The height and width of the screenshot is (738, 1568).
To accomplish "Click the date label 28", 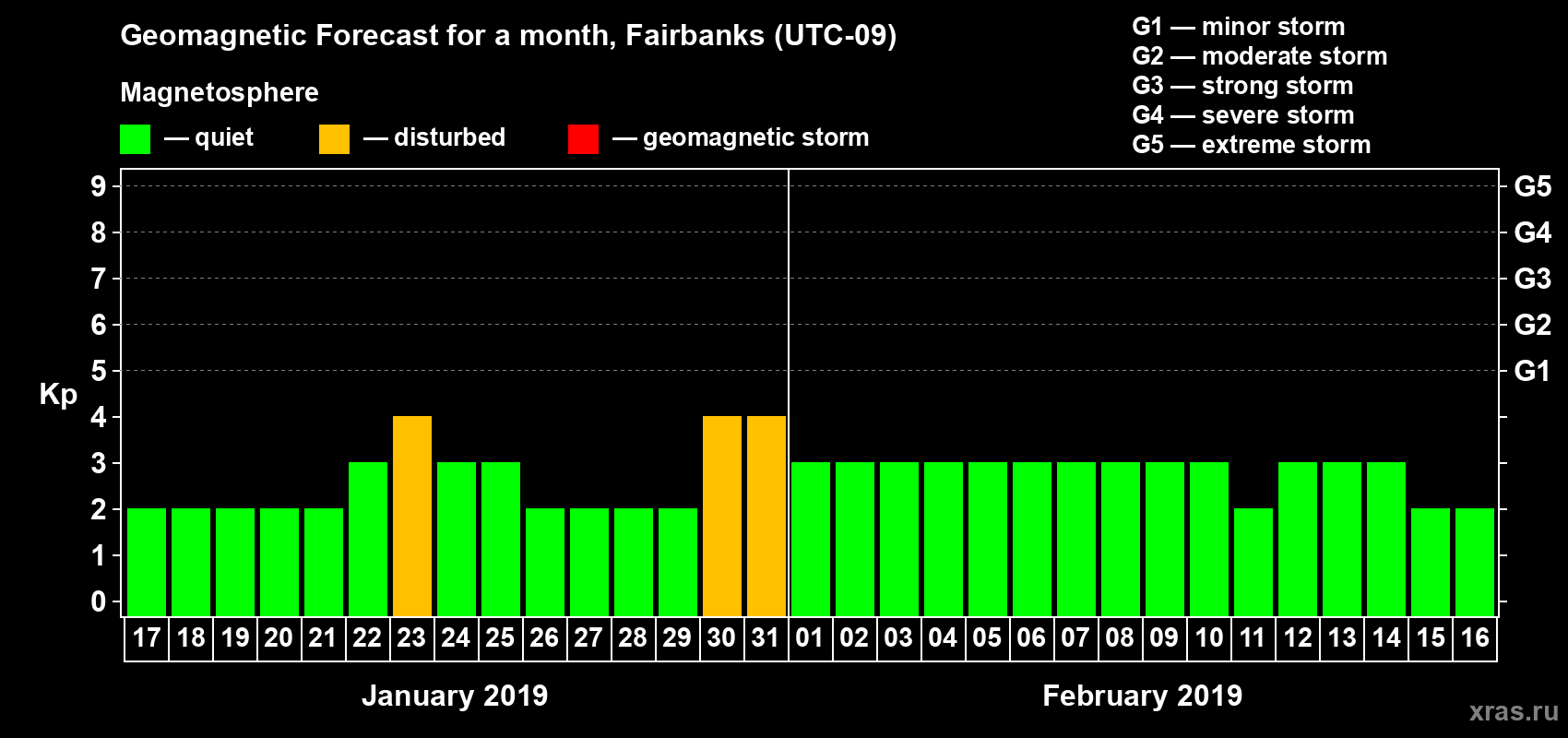I will click(634, 637).
